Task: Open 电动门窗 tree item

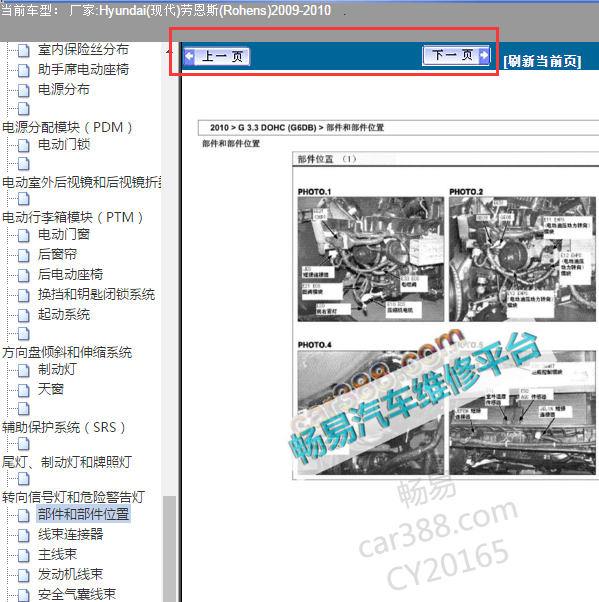Action: 63,234
